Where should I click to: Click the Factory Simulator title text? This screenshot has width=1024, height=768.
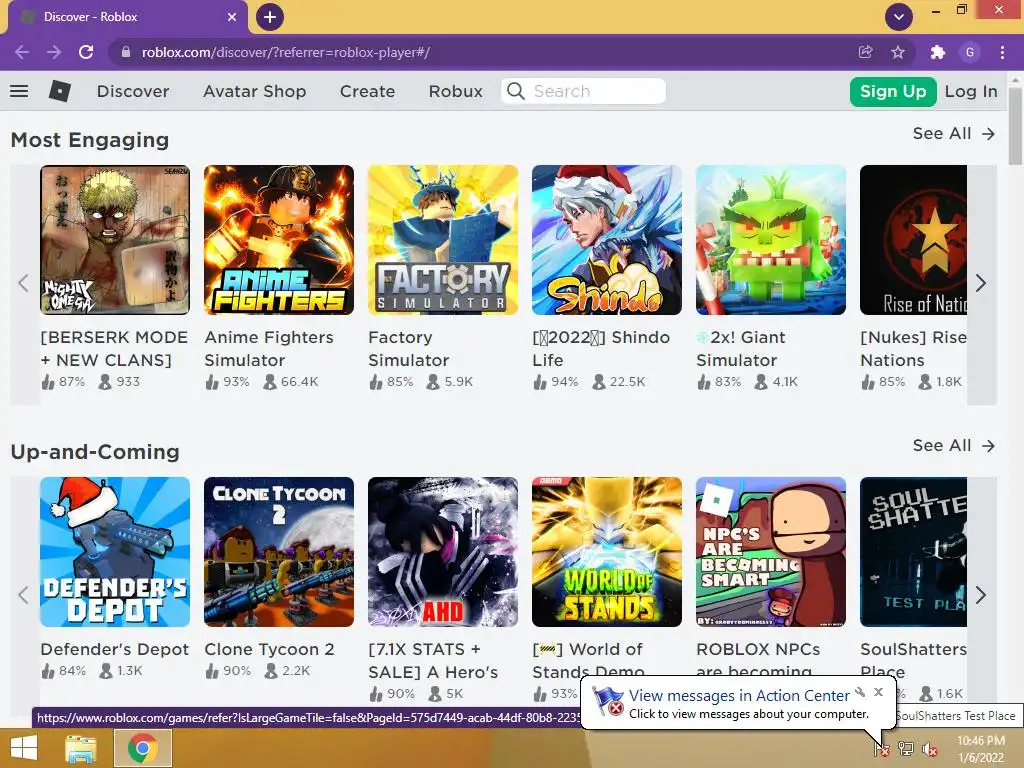pyautogui.click(x=409, y=349)
